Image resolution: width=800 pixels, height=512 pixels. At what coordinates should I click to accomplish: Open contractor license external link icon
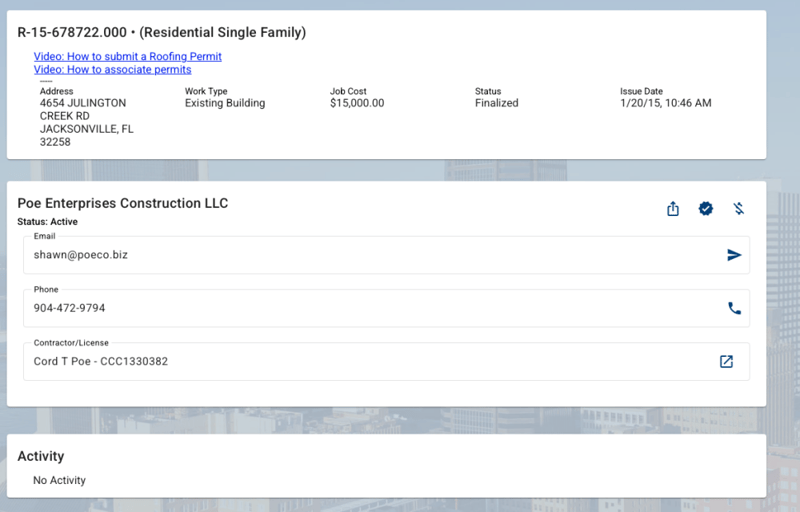click(x=727, y=361)
